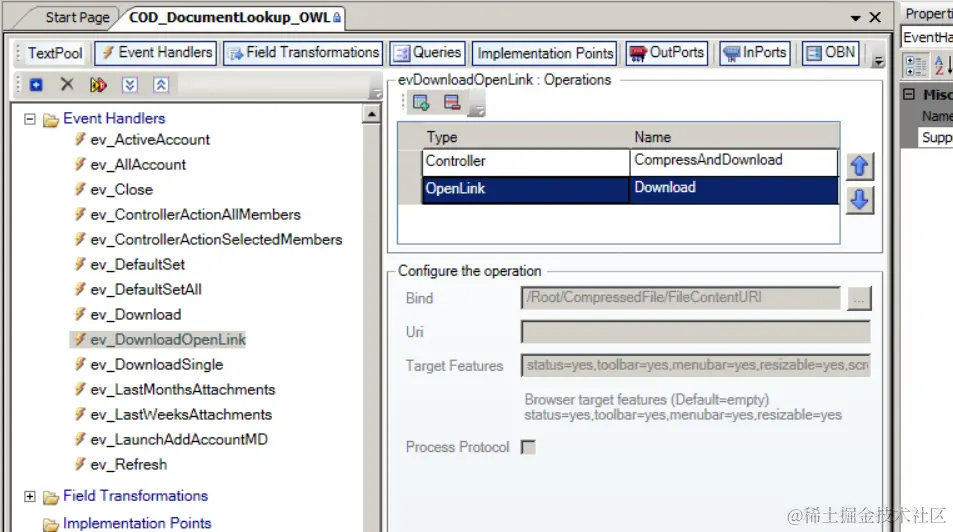Collapse the Event Handlers tree node
Screen dimensions: 953x532
pos(30,119)
